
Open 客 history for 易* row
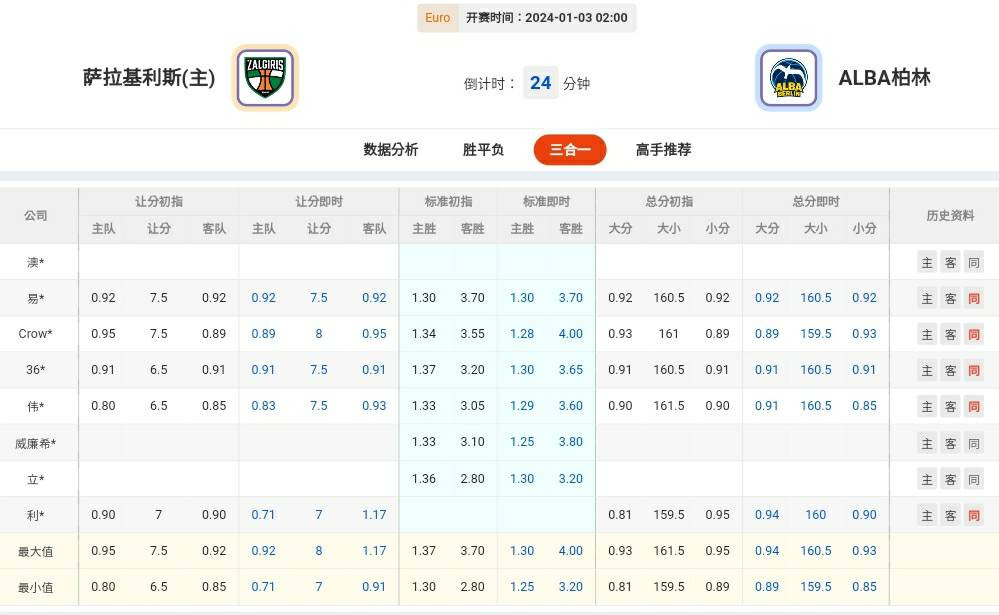click(x=950, y=298)
